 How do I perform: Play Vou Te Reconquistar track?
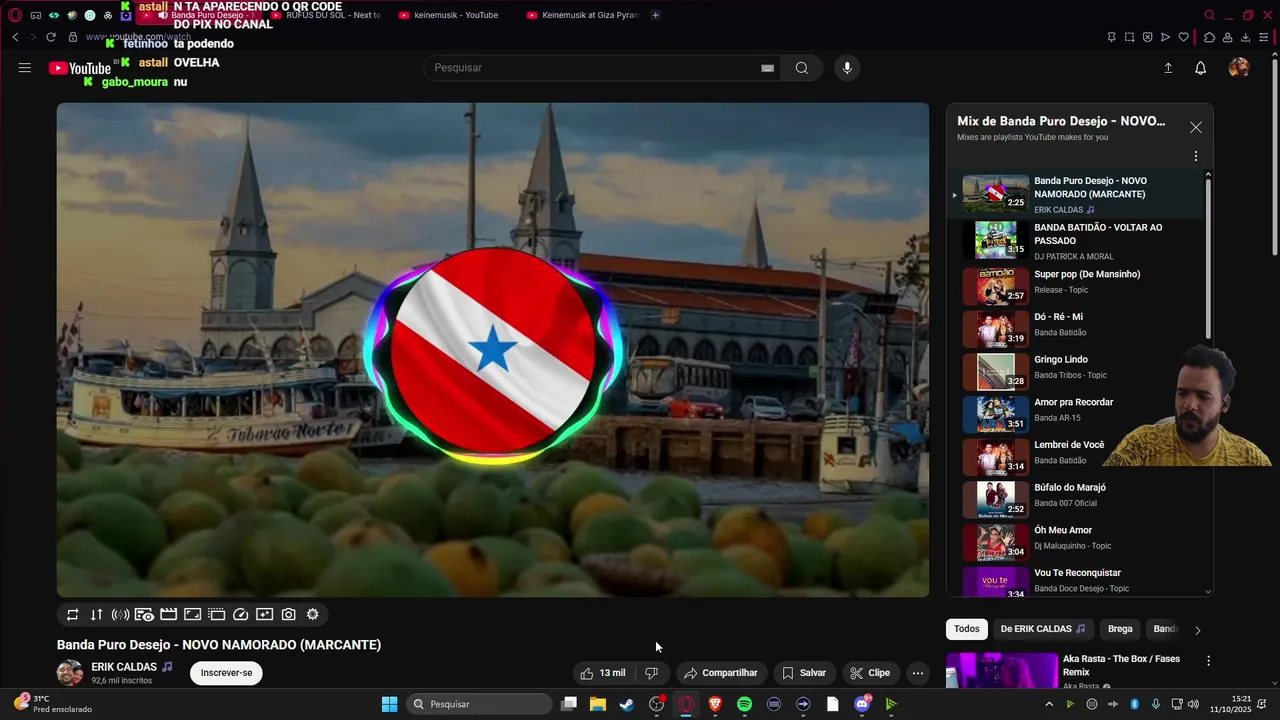tap(1082, 582)
